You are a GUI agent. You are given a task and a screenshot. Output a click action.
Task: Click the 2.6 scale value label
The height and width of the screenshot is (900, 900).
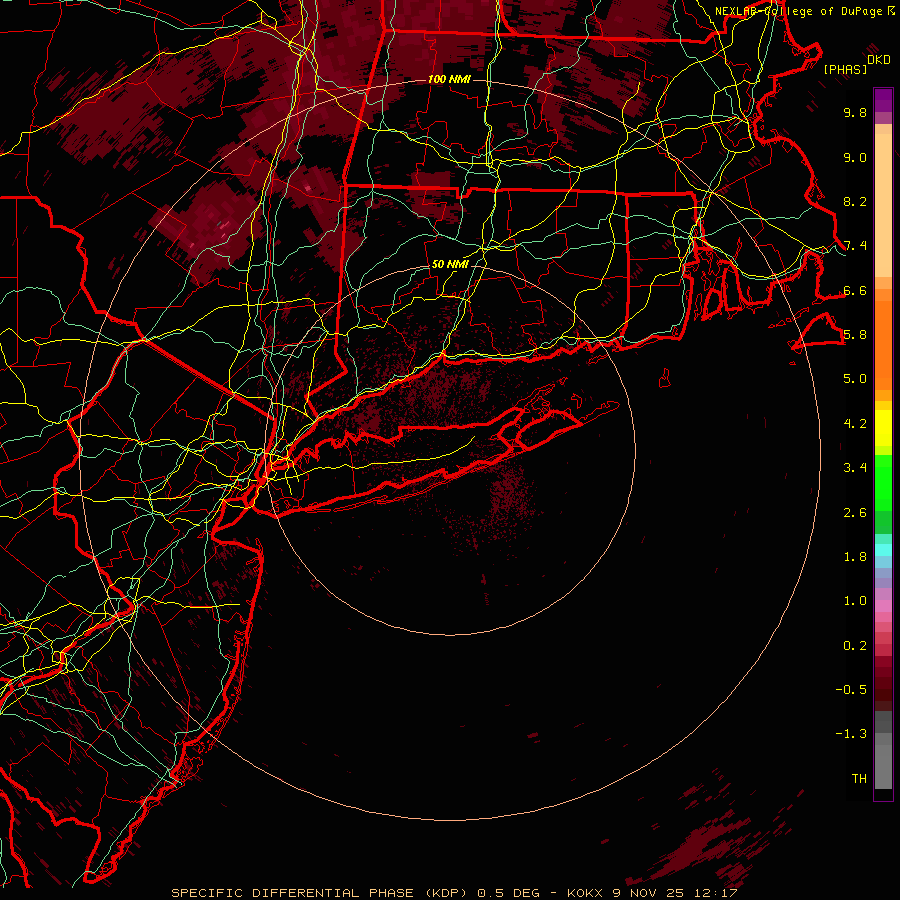point(855,513)
